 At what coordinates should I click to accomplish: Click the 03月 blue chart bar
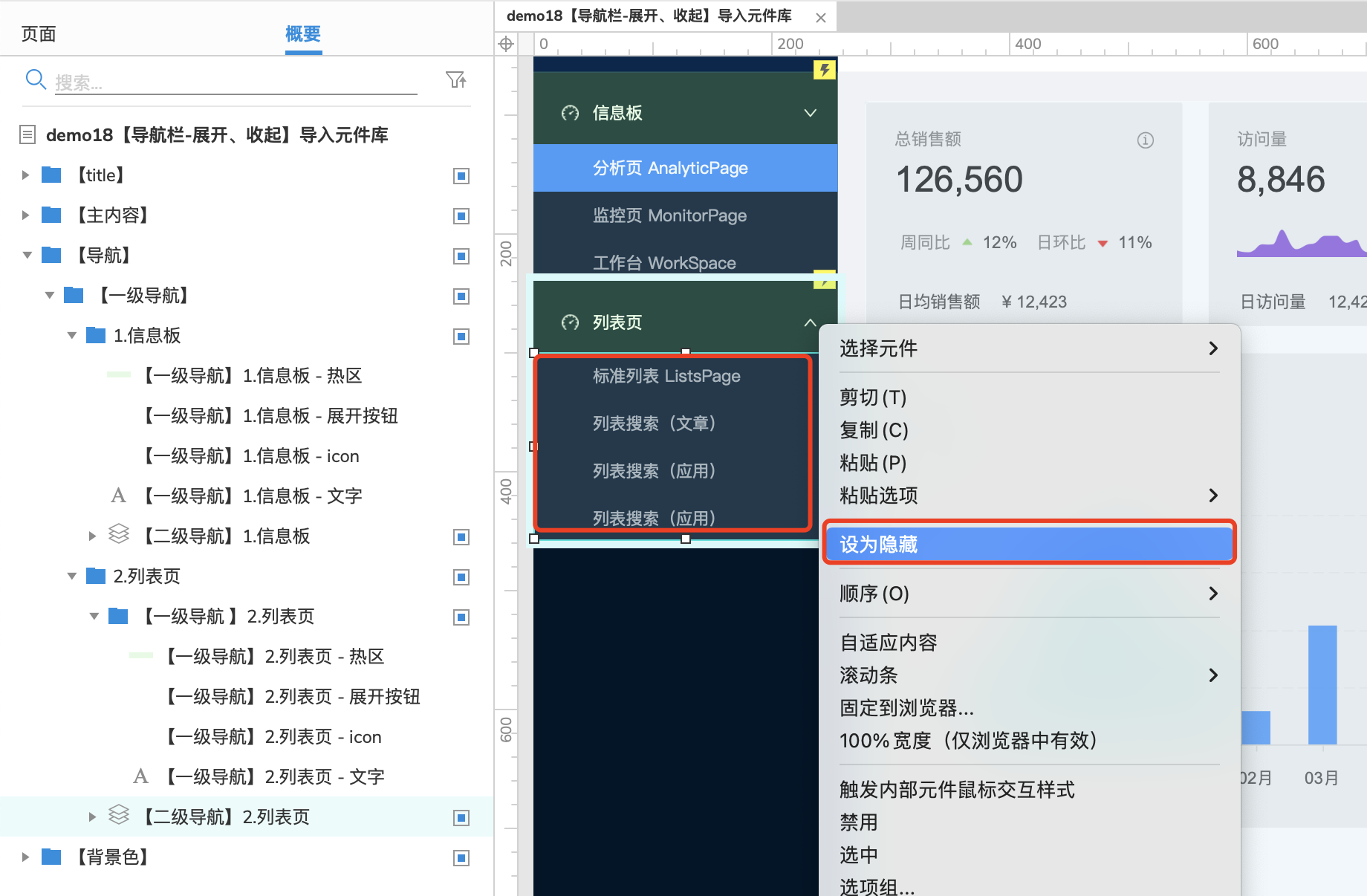coord(1322,685)
